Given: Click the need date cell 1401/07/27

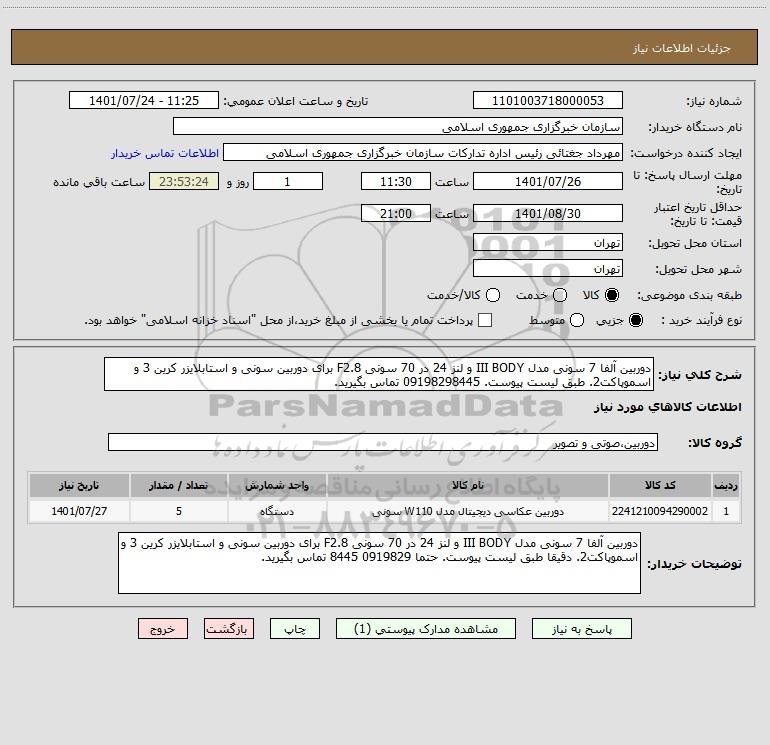Looking at the screenshot, I should pos(79,511).
